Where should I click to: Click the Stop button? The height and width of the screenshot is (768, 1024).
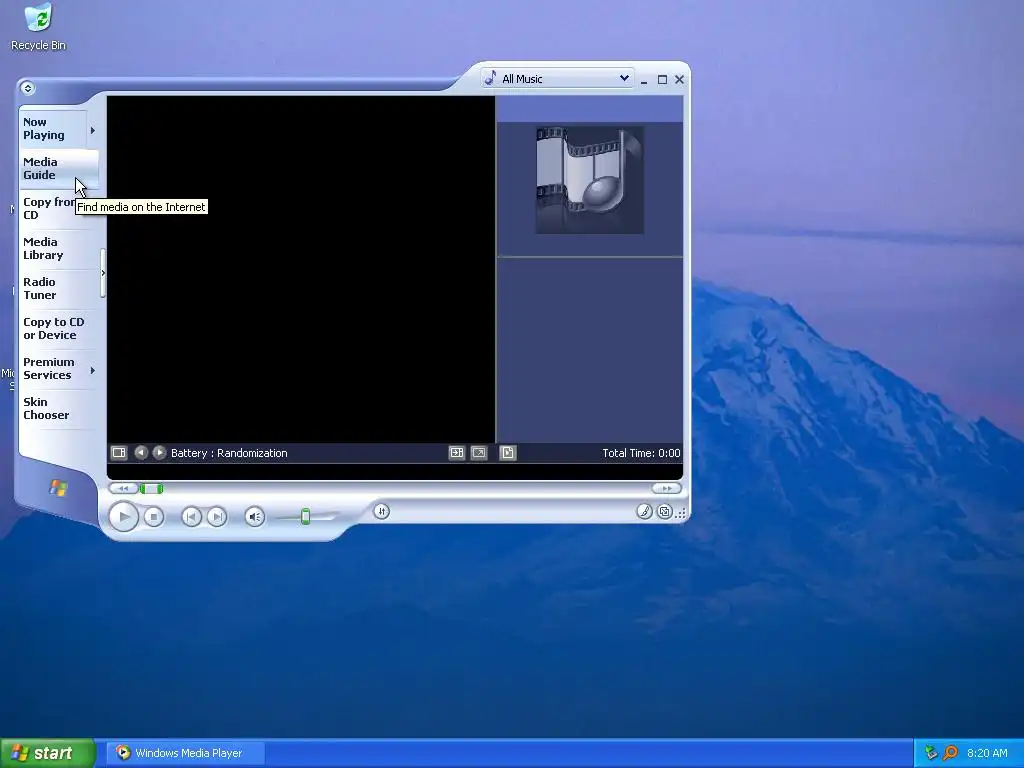pyautogui.click(x=153, y=517)
